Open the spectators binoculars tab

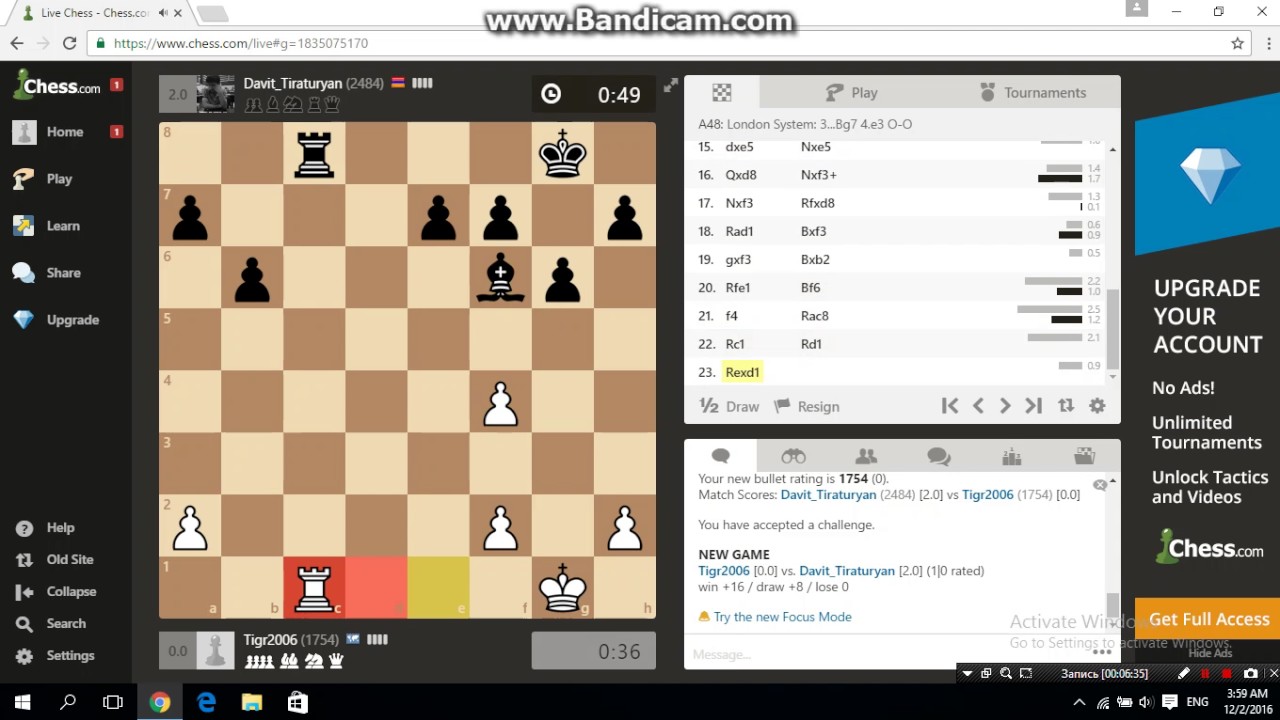point(793,456)
